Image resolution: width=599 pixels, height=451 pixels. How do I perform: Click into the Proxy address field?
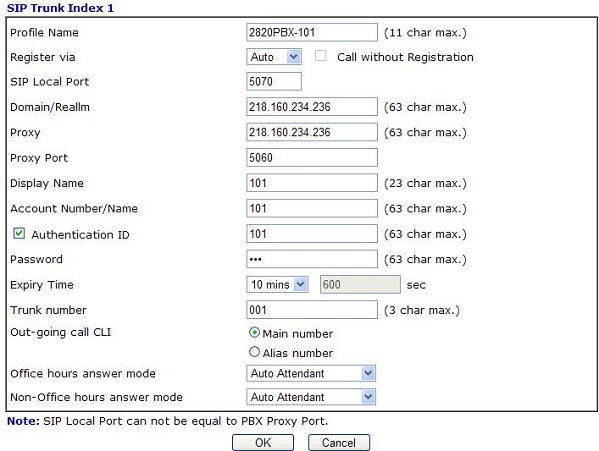click(x=312, y=132)
